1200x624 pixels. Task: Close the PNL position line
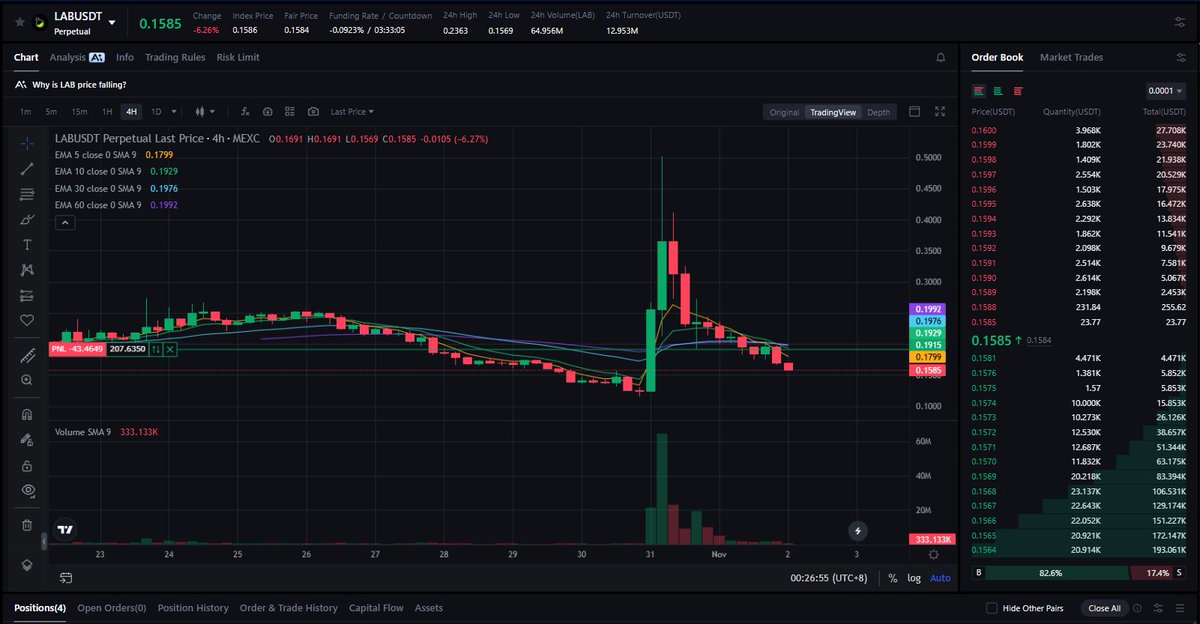(x=170, y=349)
